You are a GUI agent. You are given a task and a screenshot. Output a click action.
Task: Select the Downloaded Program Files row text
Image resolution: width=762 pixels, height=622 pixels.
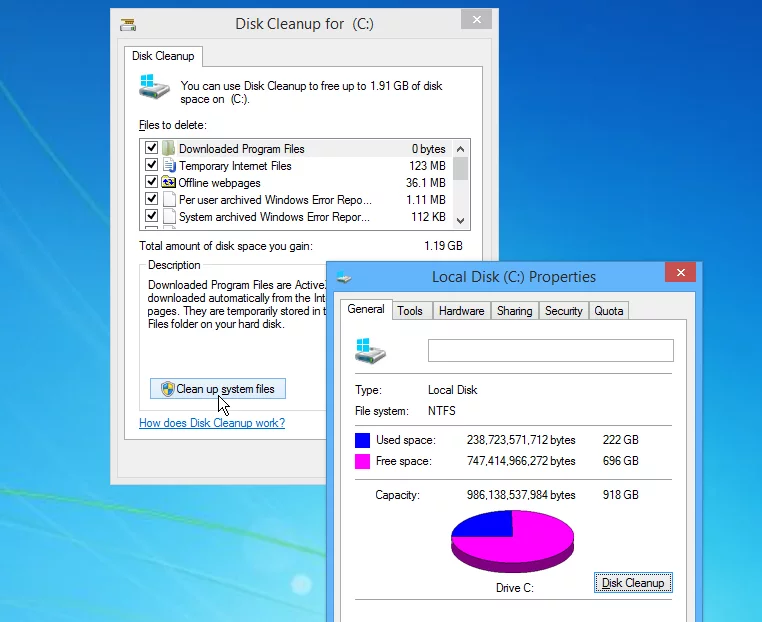(x=242, y=149)
